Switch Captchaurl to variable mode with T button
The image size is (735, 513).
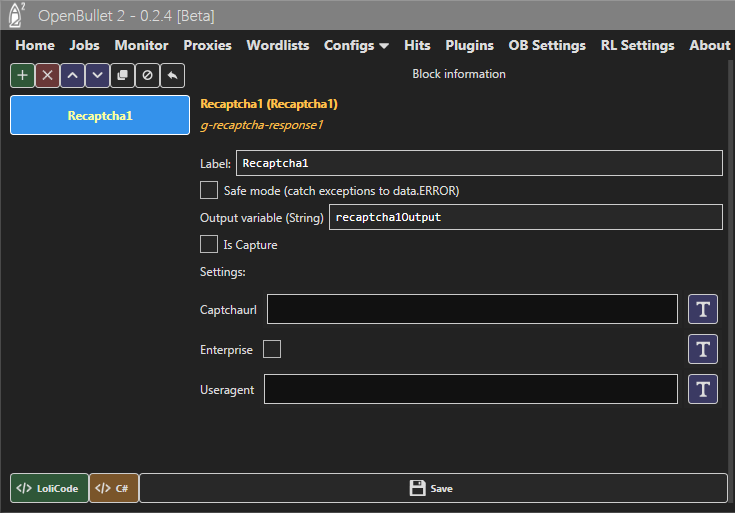[703, 309]
